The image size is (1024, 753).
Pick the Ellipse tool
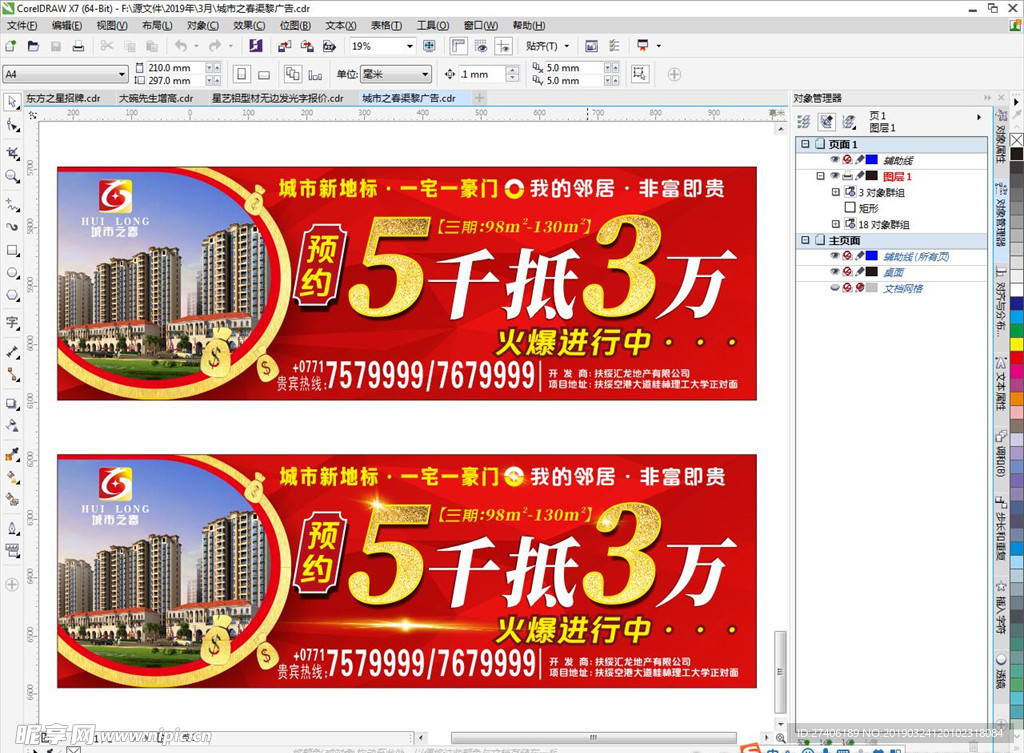[x=12, y=273]
